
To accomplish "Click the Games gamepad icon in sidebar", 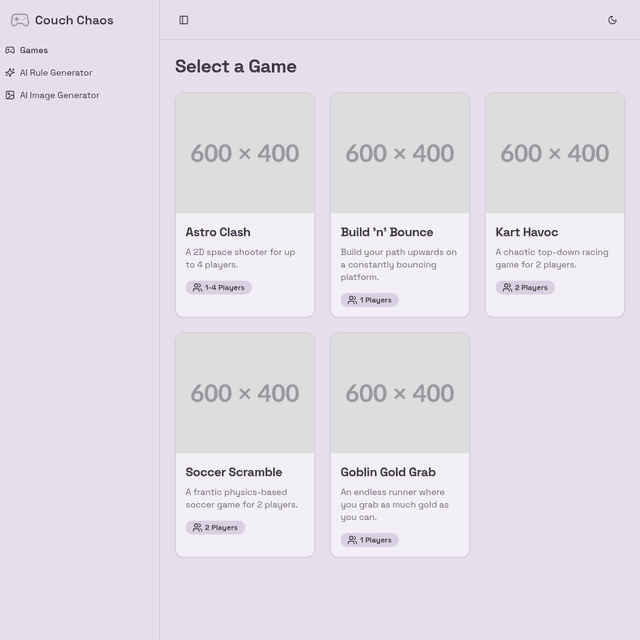I will click(x=10, y=50).
